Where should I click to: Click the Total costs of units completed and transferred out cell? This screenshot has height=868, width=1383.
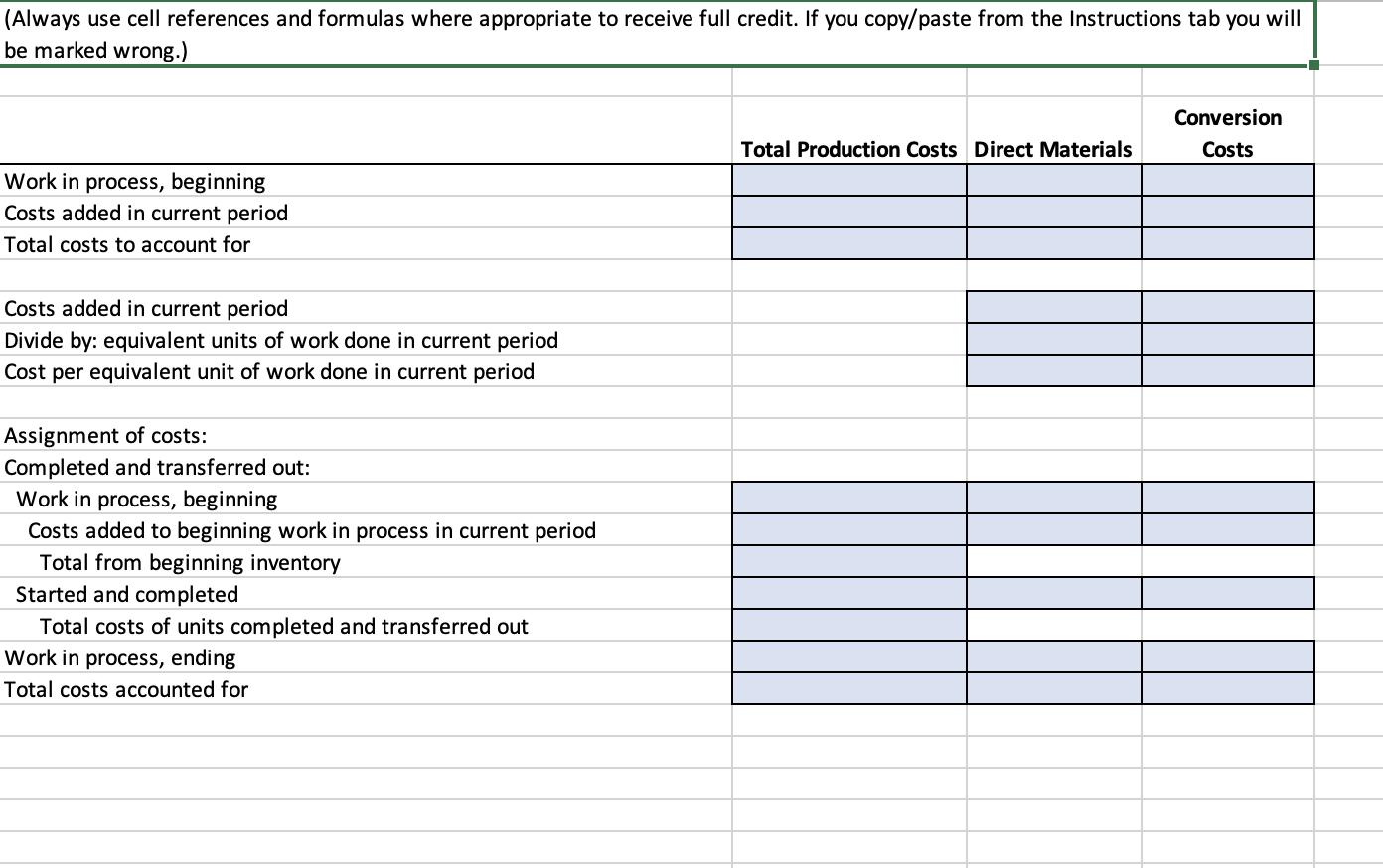(x=847, y=625)
